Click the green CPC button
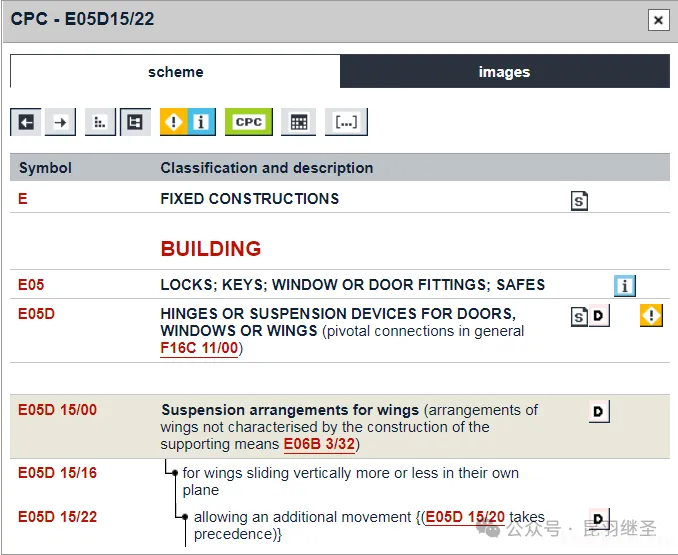678x555 pixels. coord(248,122)
